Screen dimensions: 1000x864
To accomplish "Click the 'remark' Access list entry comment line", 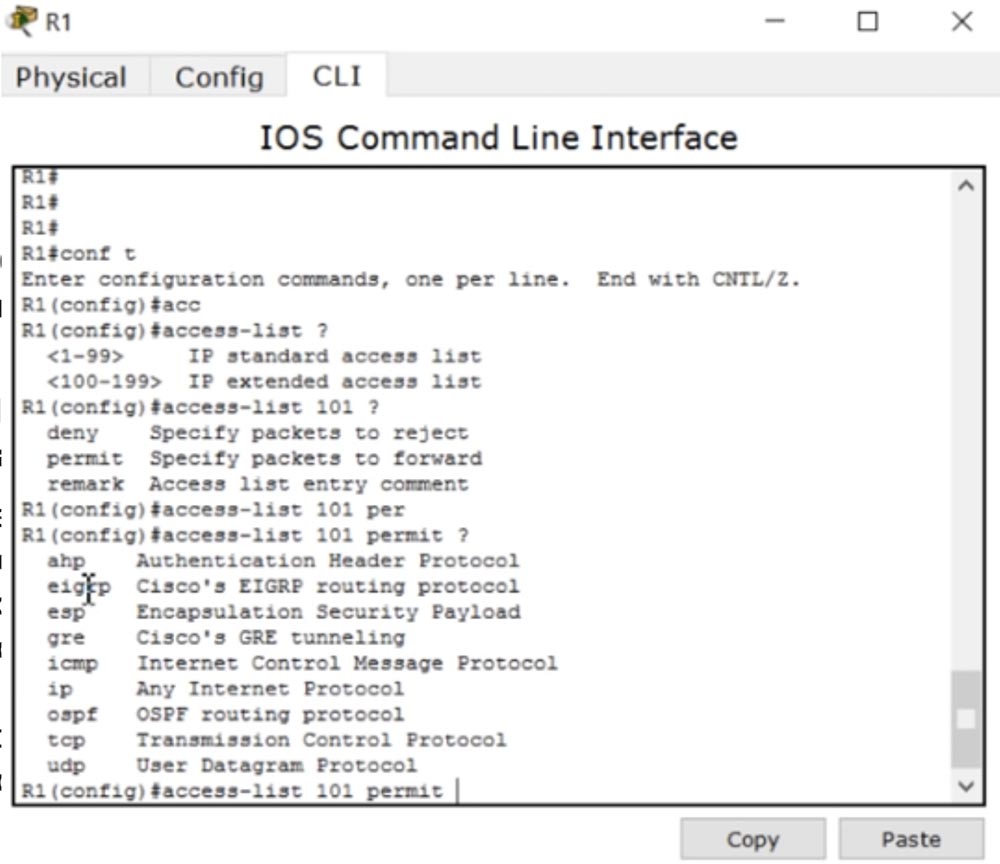I will (x=258, y=485).
